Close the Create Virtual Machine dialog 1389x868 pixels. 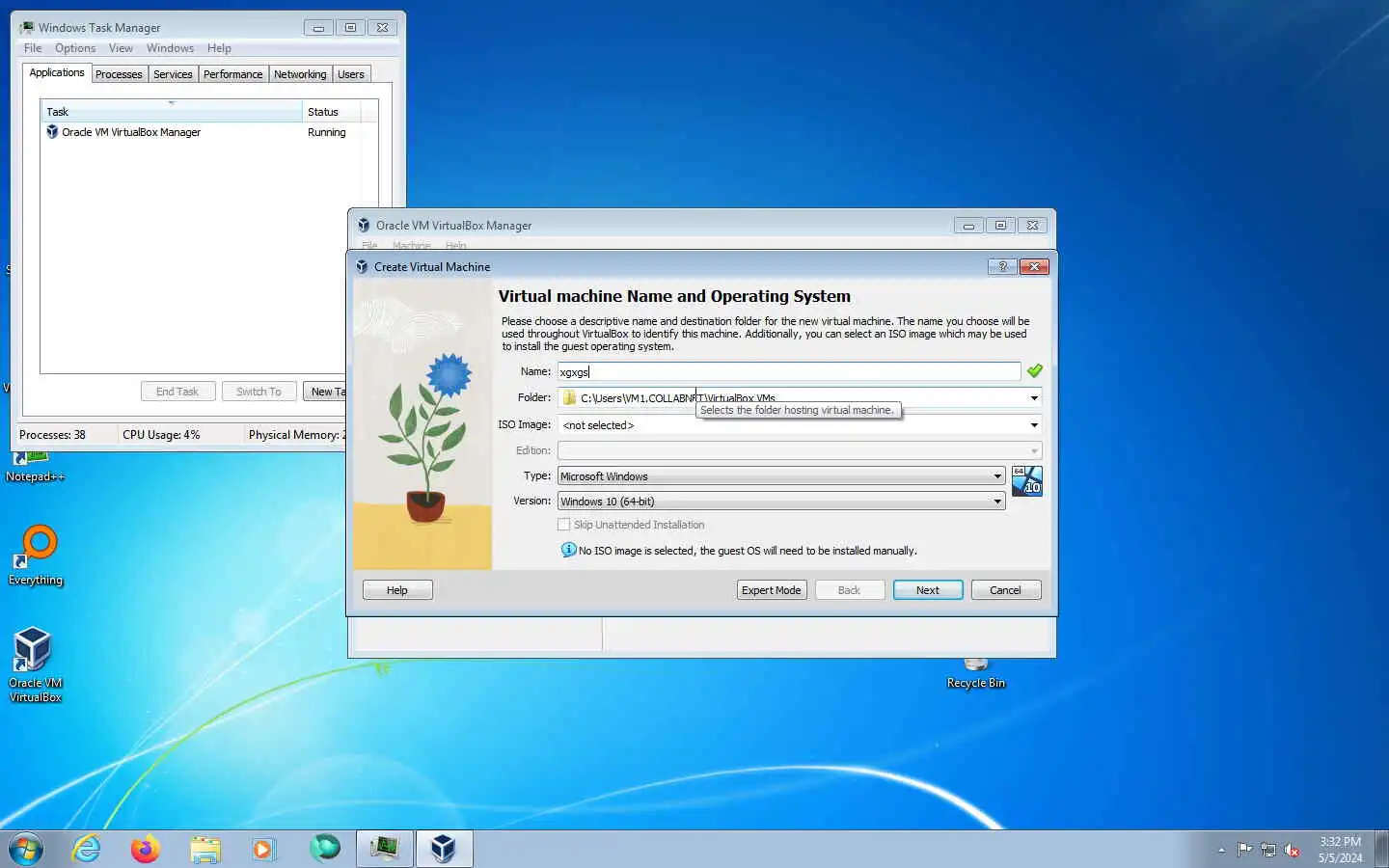coord(1034,266)
